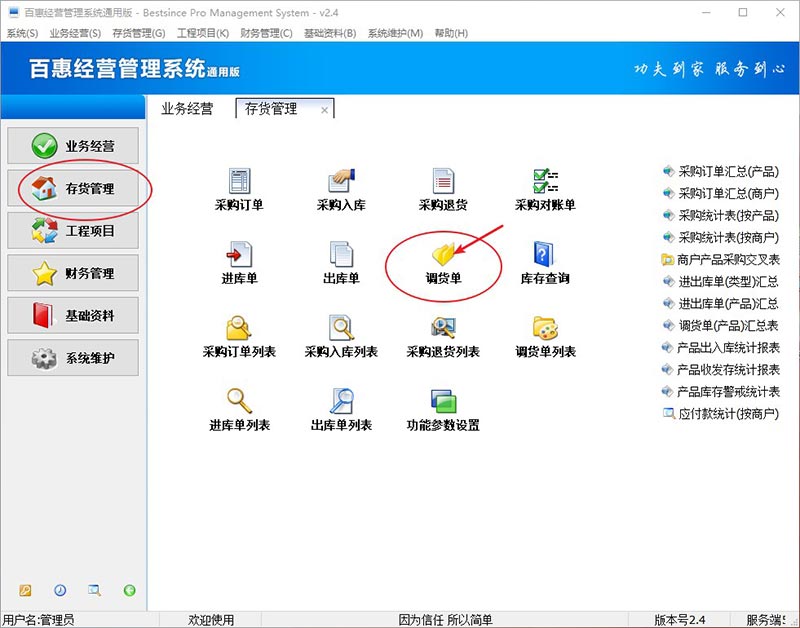800x628 pixels.
Task: Open report 采购订单汇总(商户)
Action: pos(721,193)
